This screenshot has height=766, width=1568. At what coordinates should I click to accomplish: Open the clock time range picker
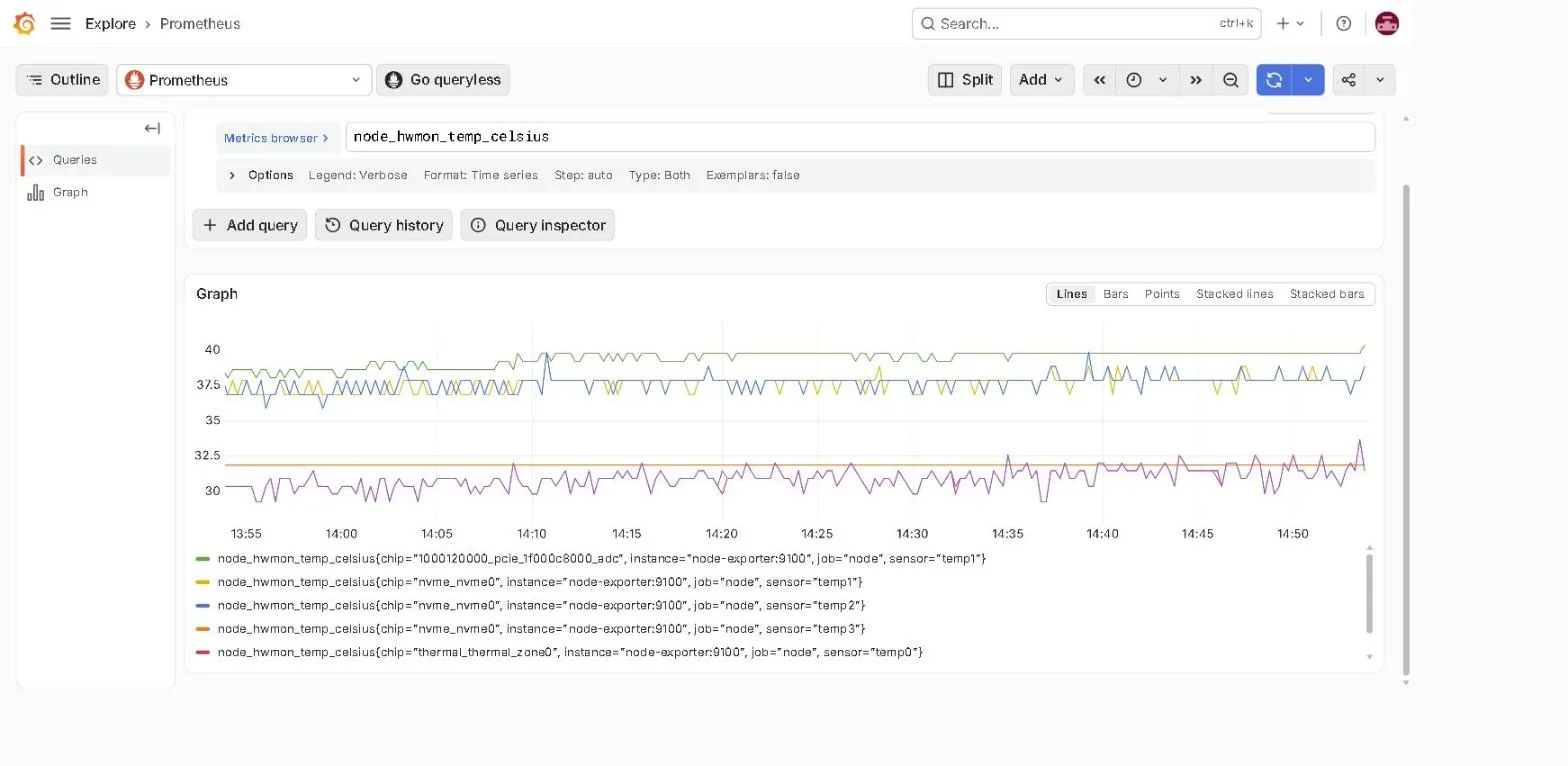click(1134, 80)
